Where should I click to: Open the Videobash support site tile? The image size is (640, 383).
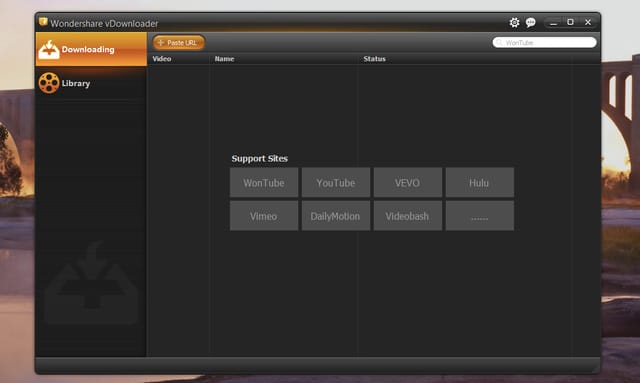[x=407, y=216]
